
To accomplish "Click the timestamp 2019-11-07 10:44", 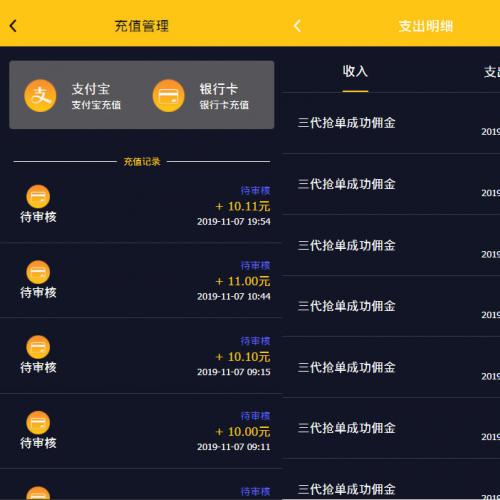I will pos(234,297).
